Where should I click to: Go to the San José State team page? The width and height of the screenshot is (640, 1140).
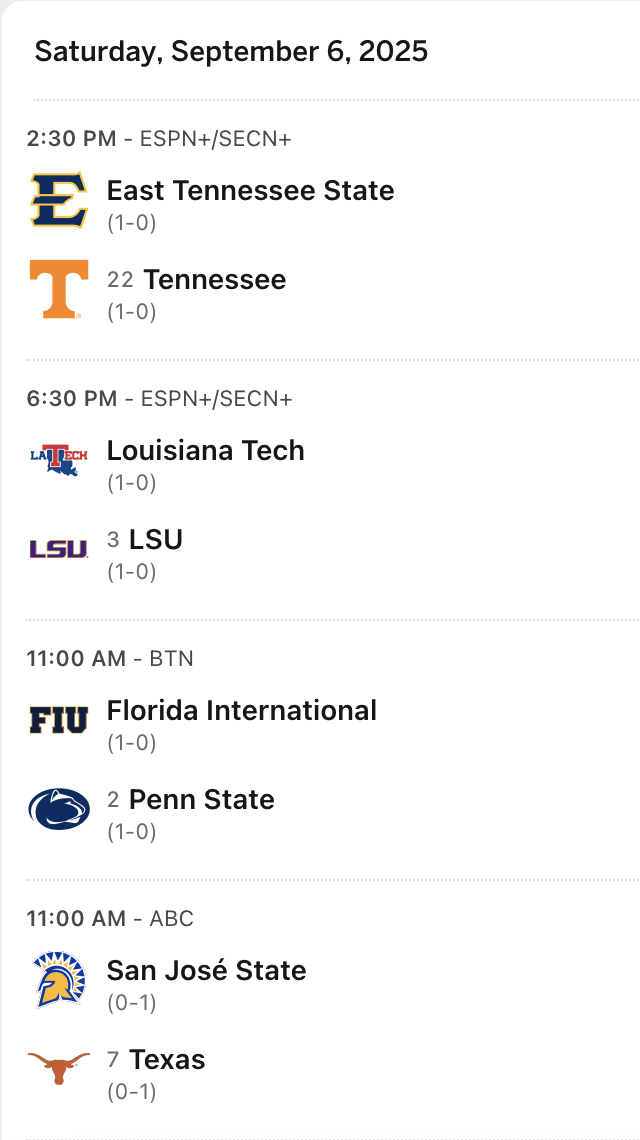pos(206,970)
